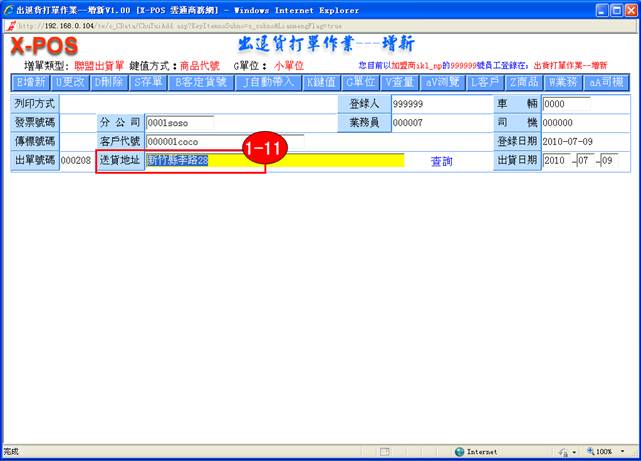Open the L客戶 customer lookup

(x=487, y=82)
